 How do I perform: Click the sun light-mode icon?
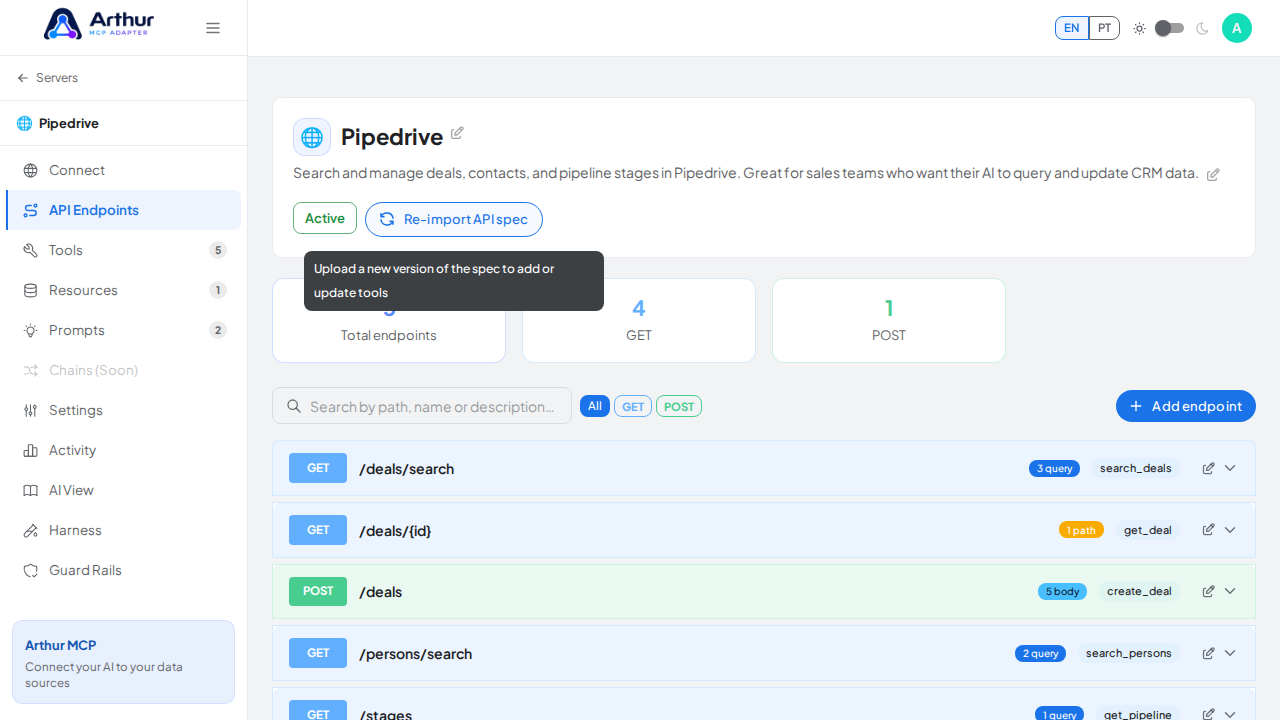(1139, 28)
